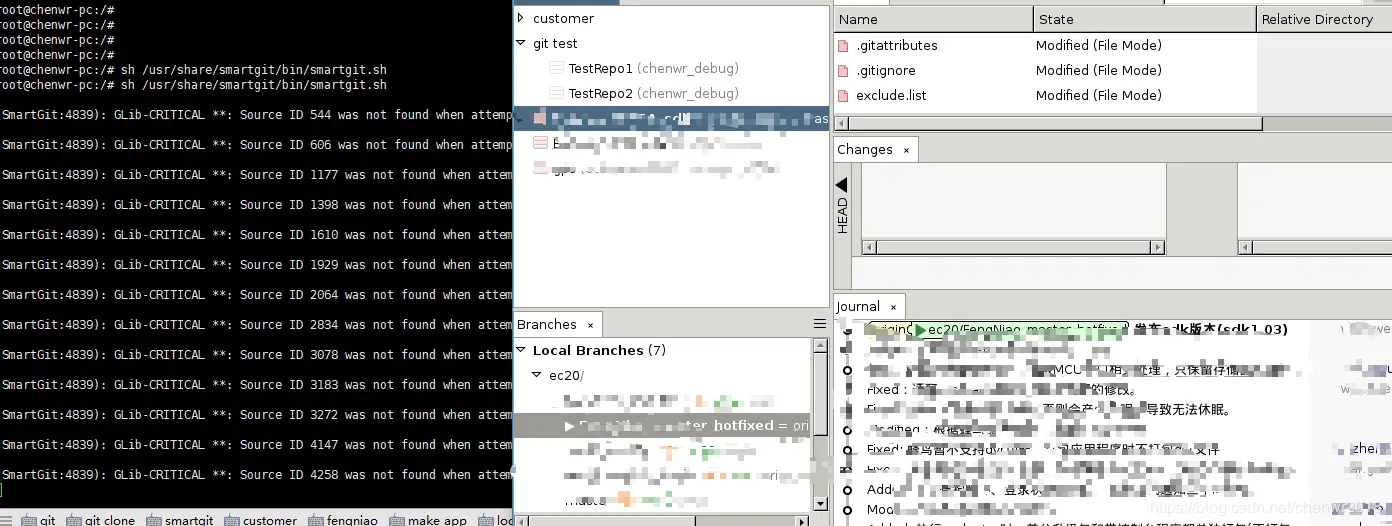Click files list horizontal scrollbar
Image resolution: width=1392 pixels, height=526 pixels.
(x=1055, y=124)
